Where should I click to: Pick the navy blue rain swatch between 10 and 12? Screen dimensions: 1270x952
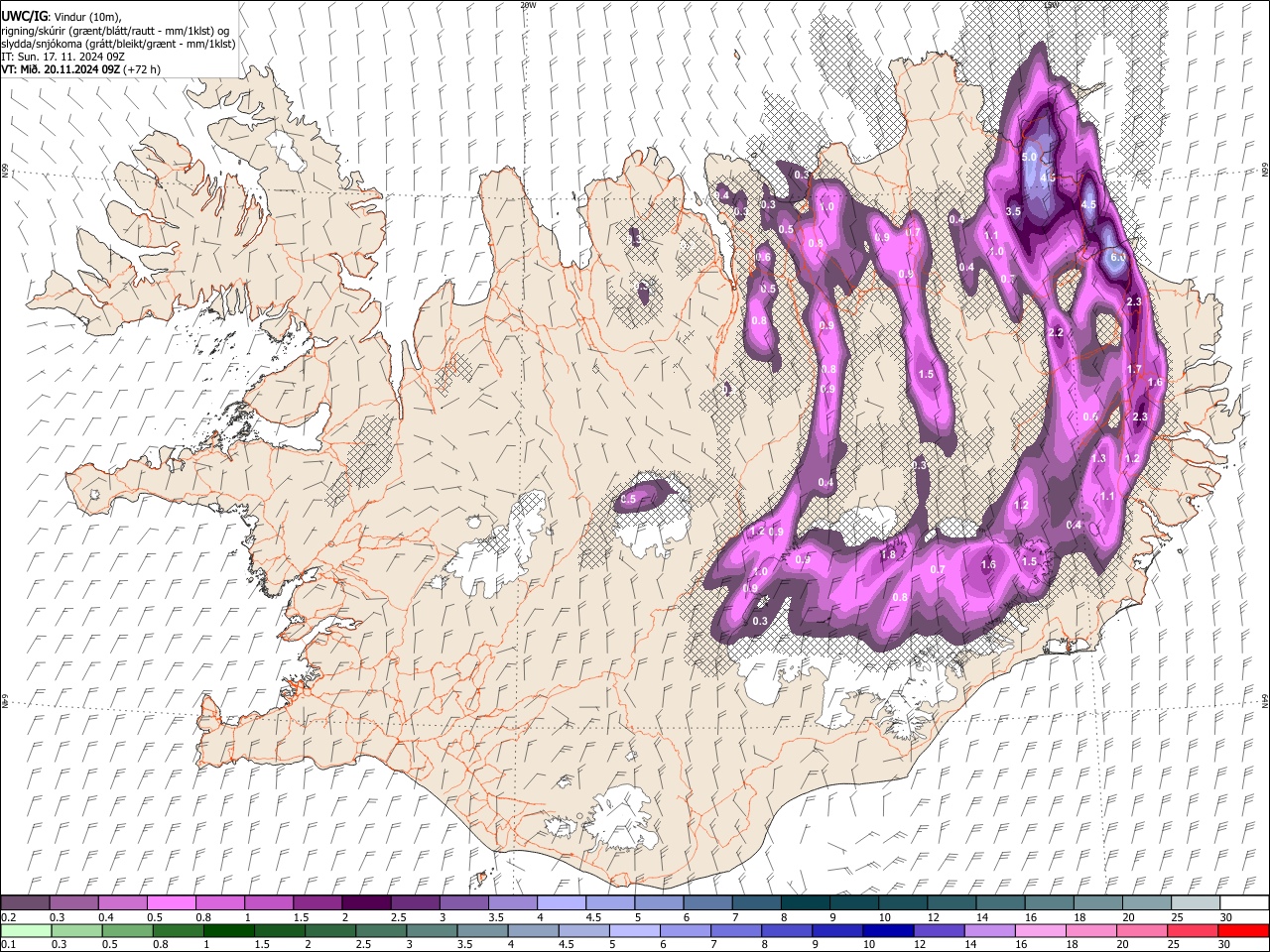(887, 930)
